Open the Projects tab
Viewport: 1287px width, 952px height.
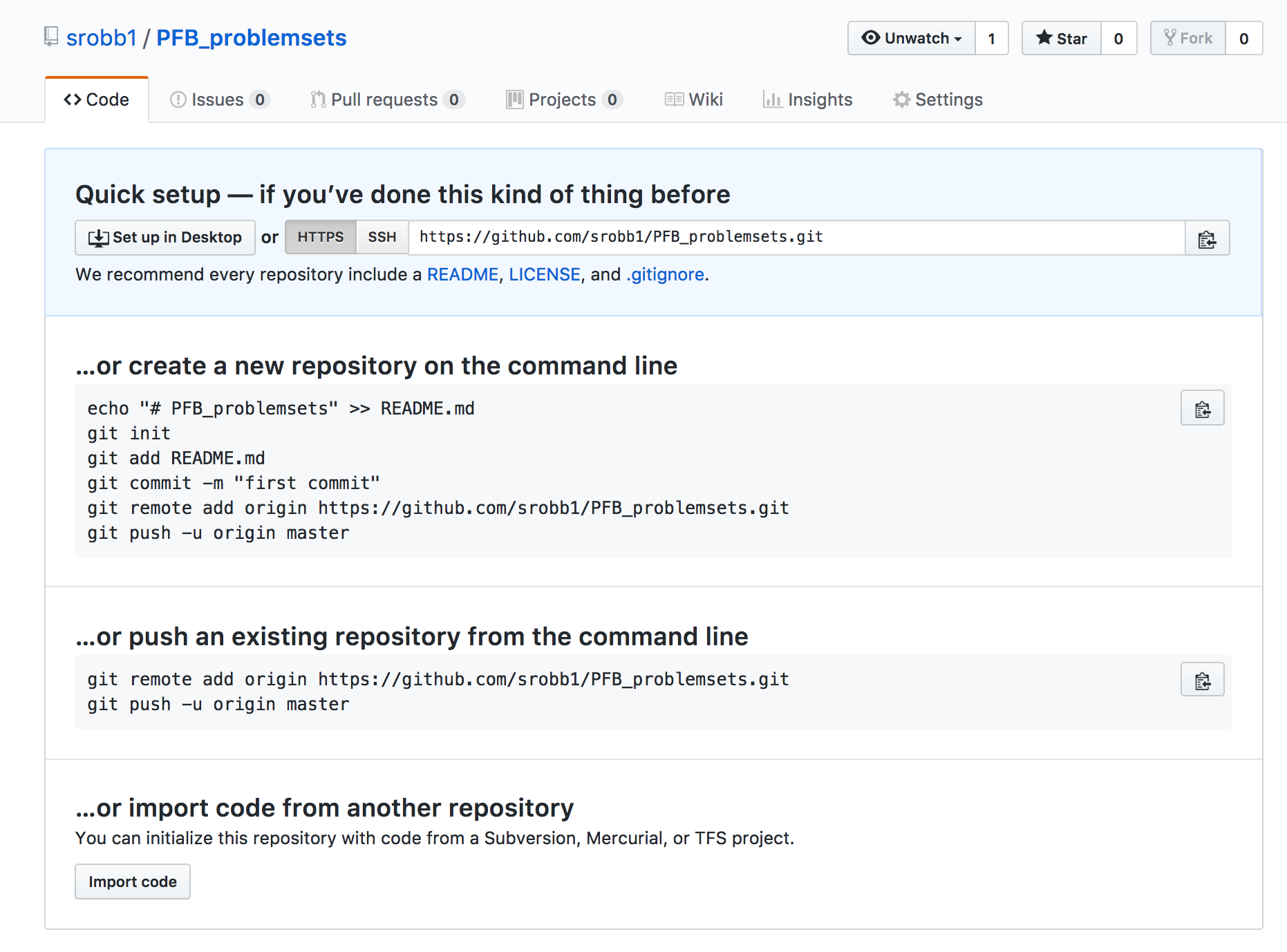pyautogui.click(x=563, y=100)
